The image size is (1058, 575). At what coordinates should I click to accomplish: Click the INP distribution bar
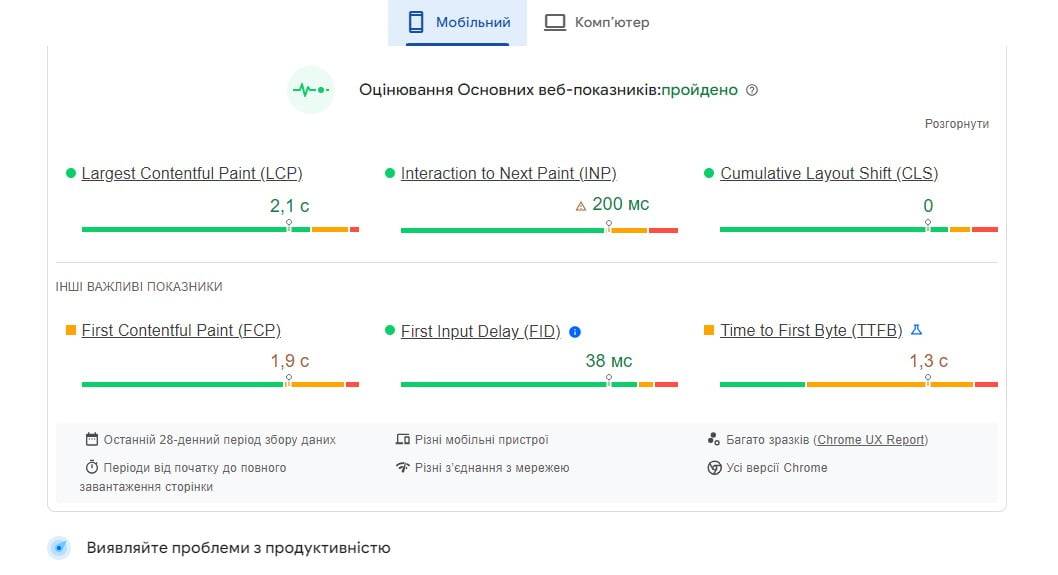pos(539,230)
